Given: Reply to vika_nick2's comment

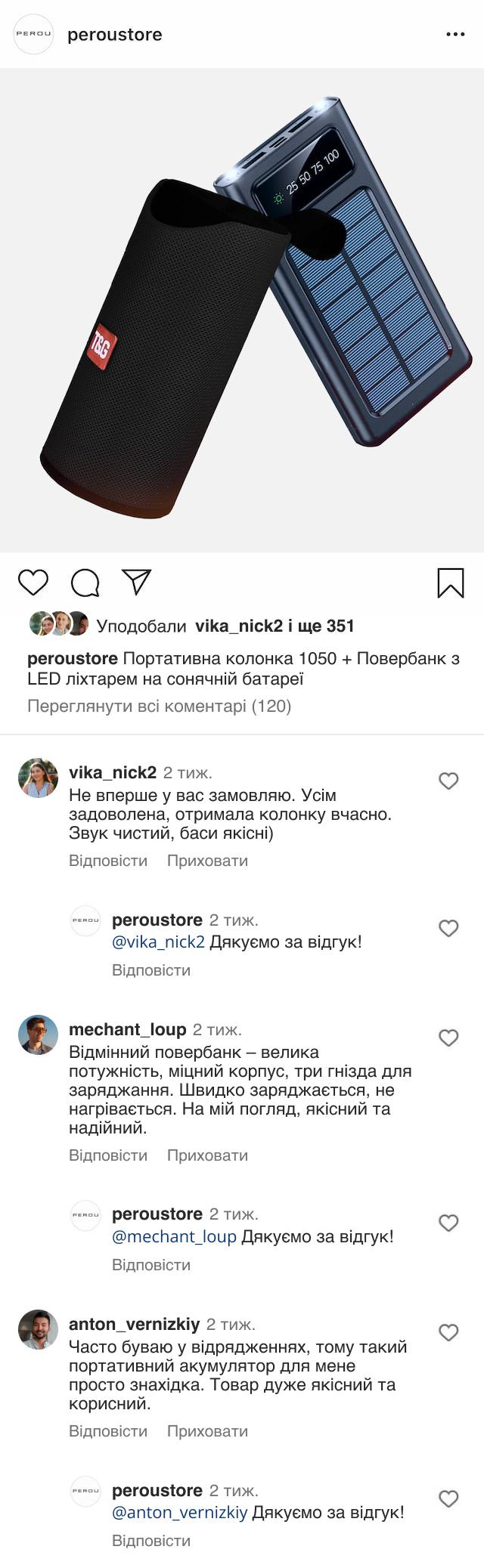Looking at the screenshot, I should click(x=108, y=861).
